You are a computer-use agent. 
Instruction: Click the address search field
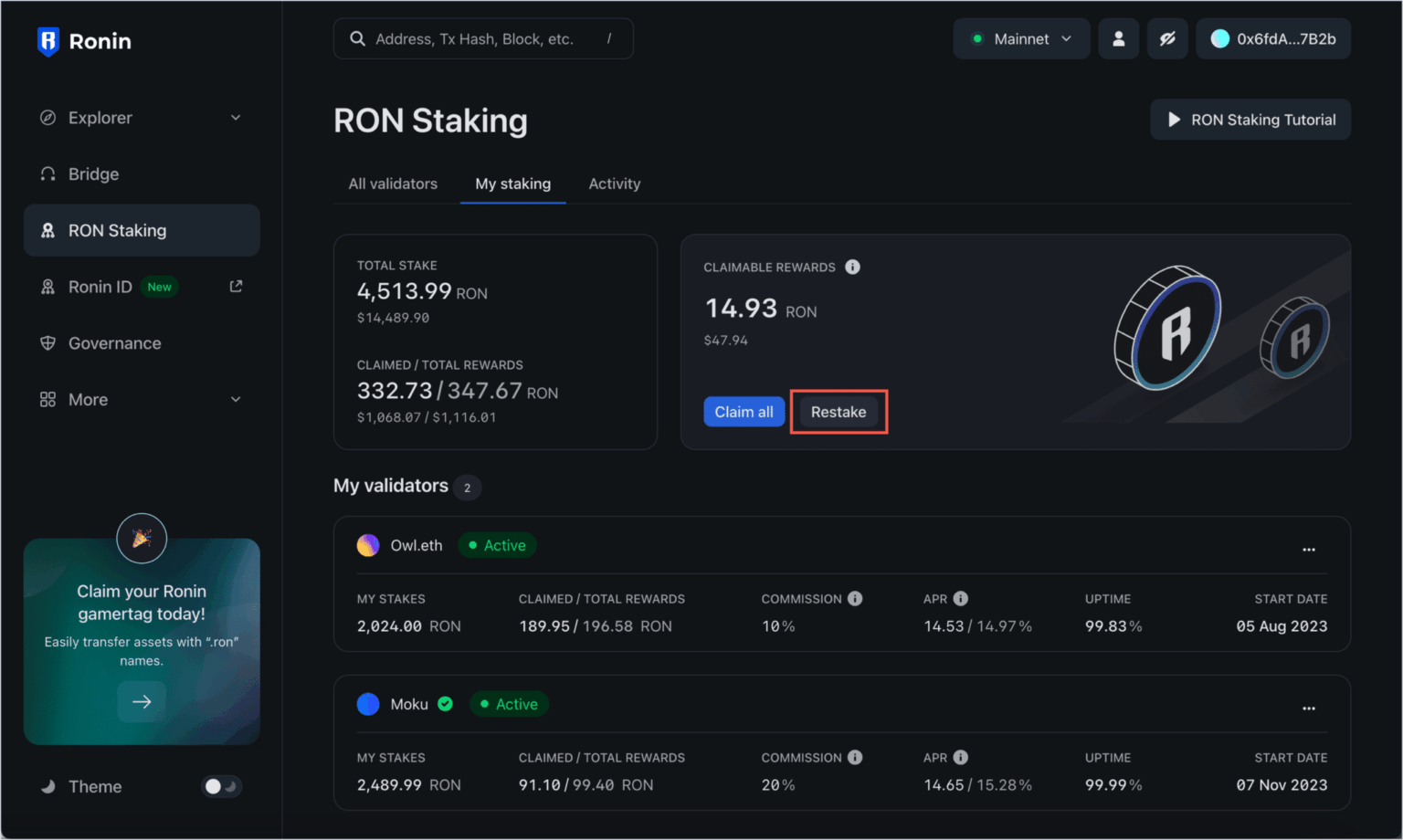[x=483, y=38]
